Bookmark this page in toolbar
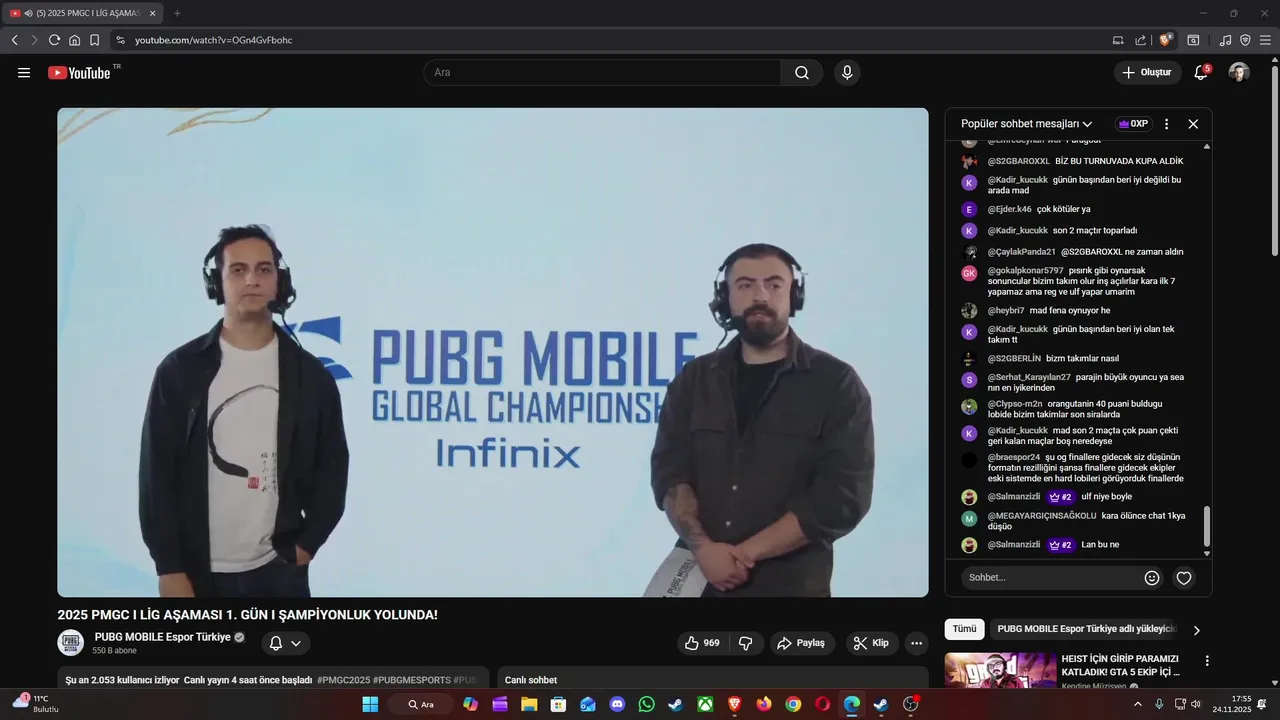The width and height of the screenshot is (1280, 720). click(94, 40)
